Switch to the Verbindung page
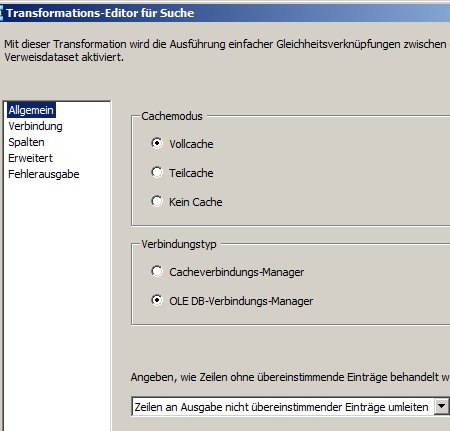 coord(35,126)
